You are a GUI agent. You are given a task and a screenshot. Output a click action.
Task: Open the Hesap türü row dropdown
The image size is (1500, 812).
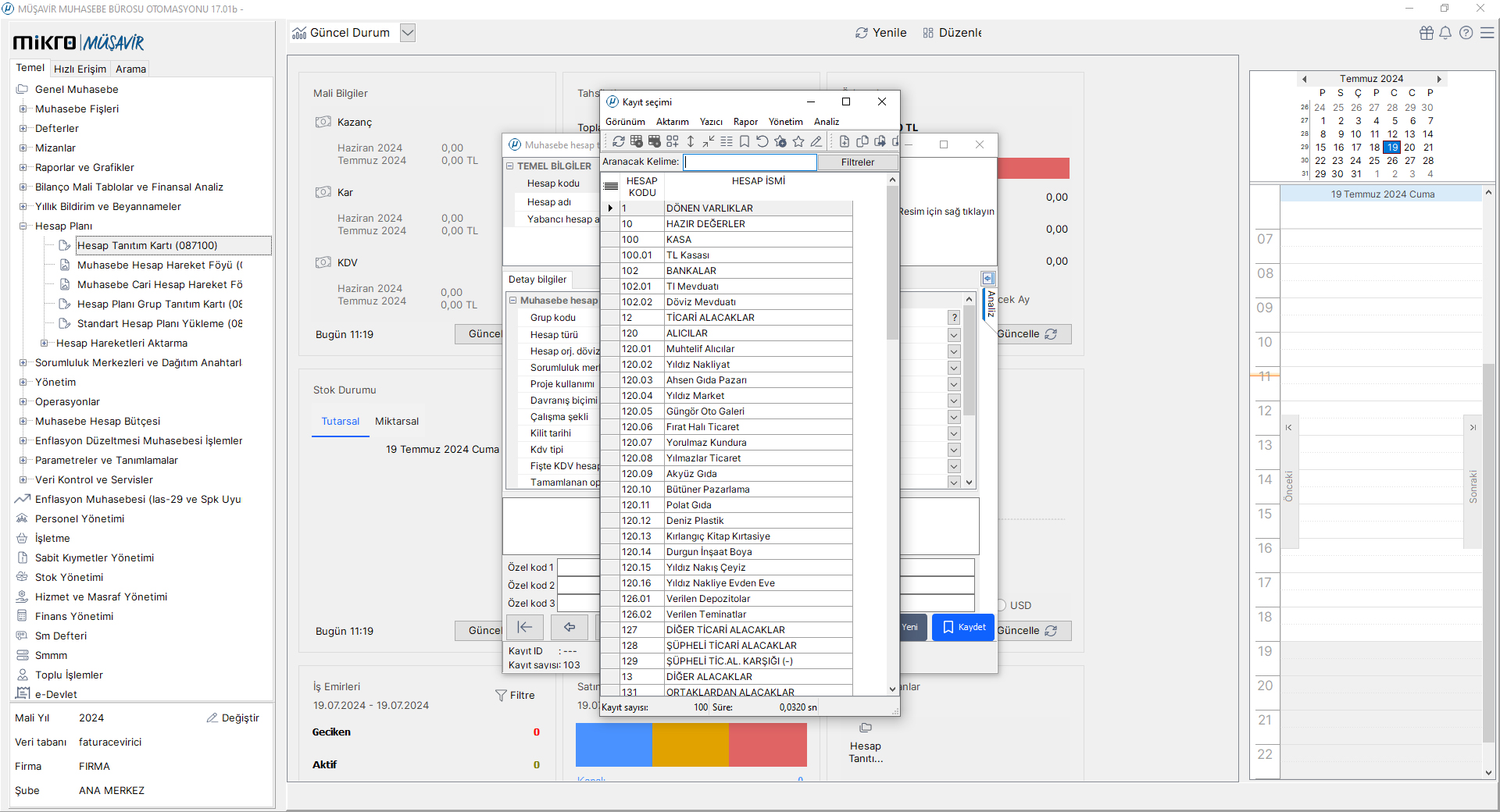(954, 335)
